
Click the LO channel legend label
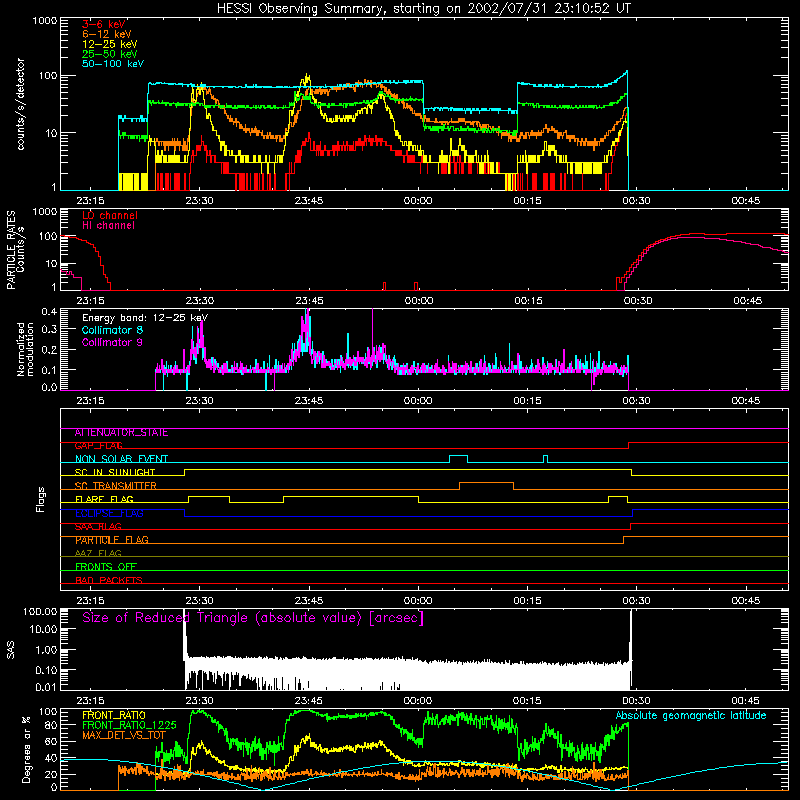pyautogui.click(x=110, y=215)
